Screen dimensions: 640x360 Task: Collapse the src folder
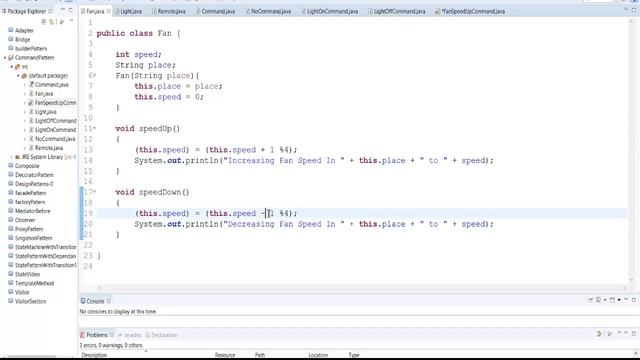pos(11,67)
